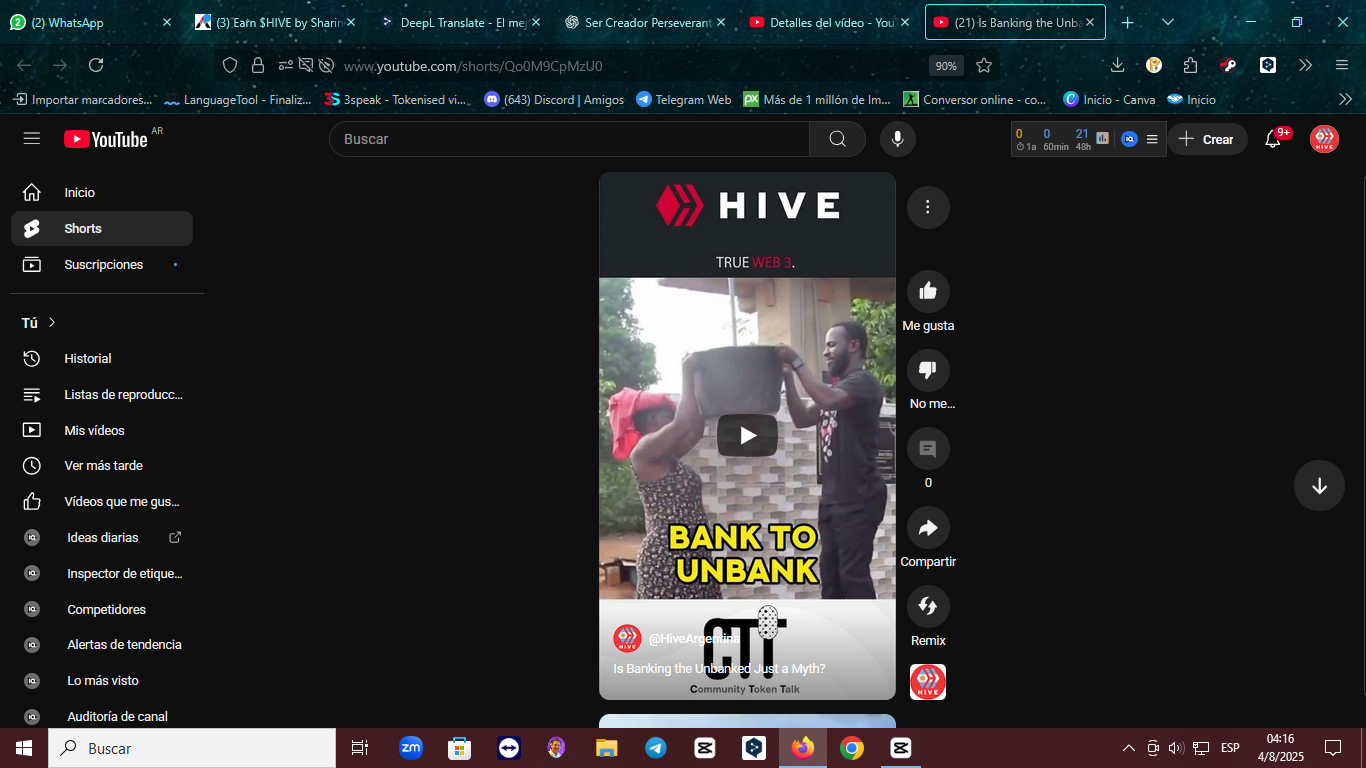Open vidIQ Competidores entry
Viewport: 1366px width, 768px height.
click(102, 609)
